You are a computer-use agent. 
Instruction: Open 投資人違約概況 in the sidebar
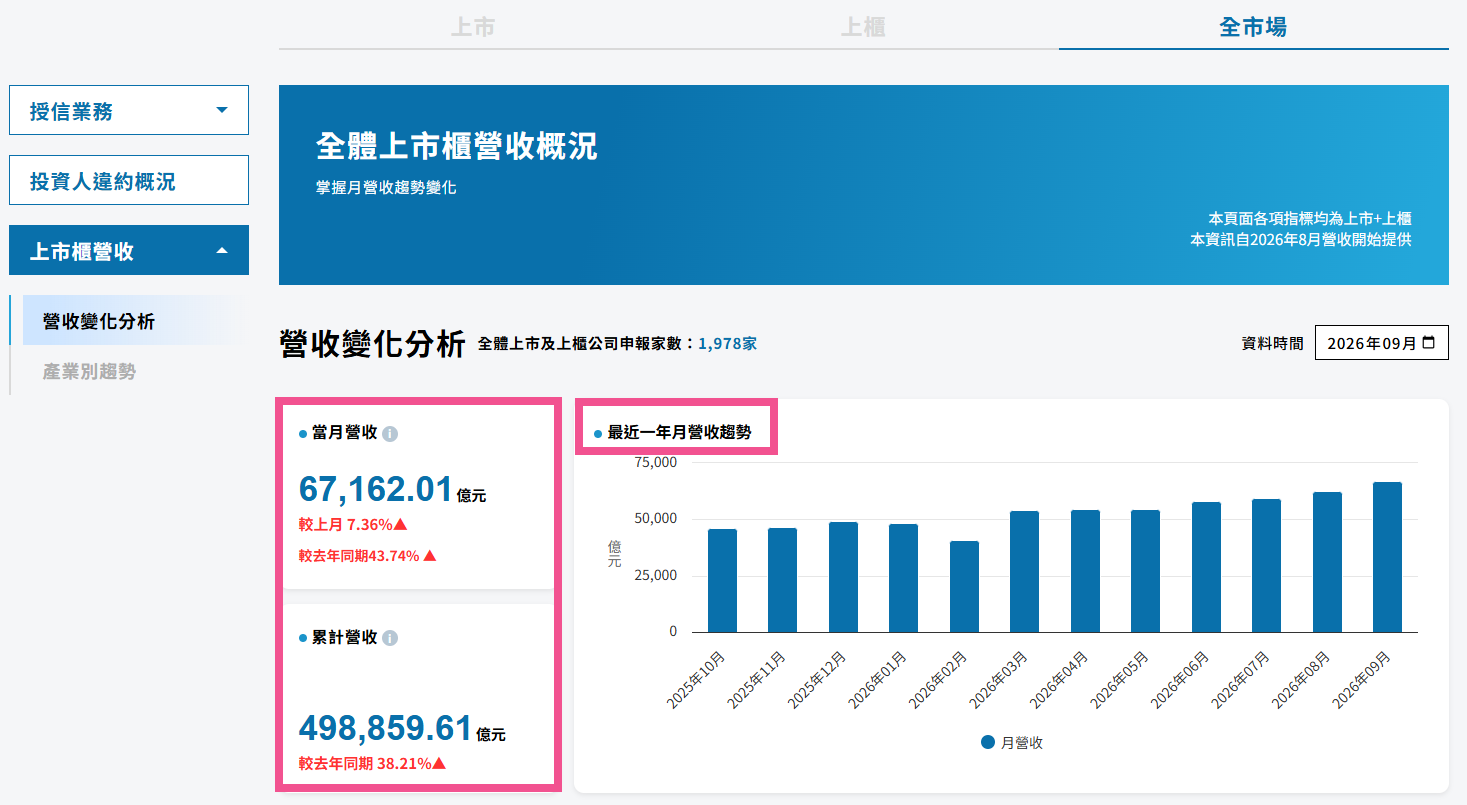tap(129, 180)
